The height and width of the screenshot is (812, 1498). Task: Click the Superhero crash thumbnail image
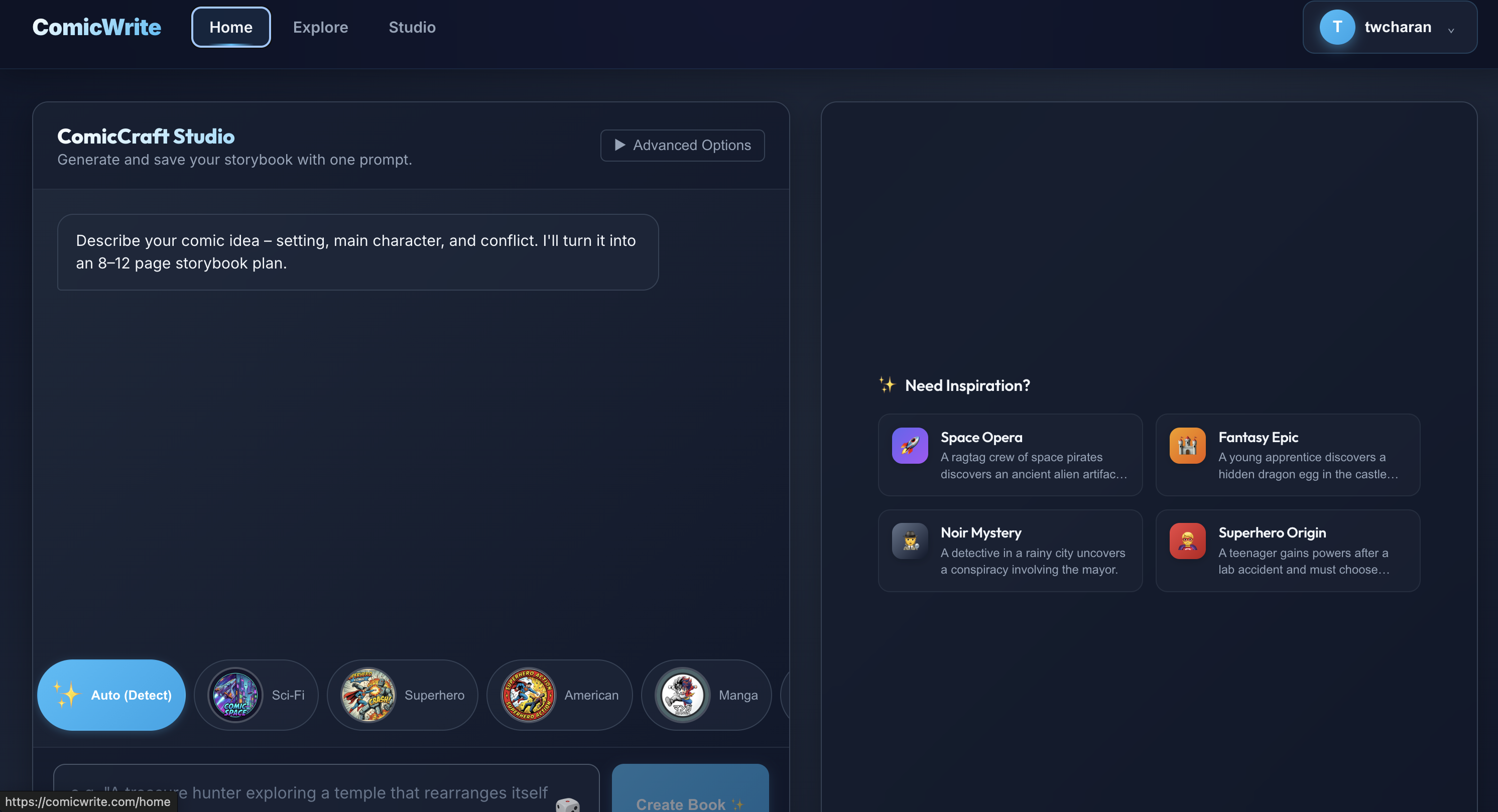[368, 695]
